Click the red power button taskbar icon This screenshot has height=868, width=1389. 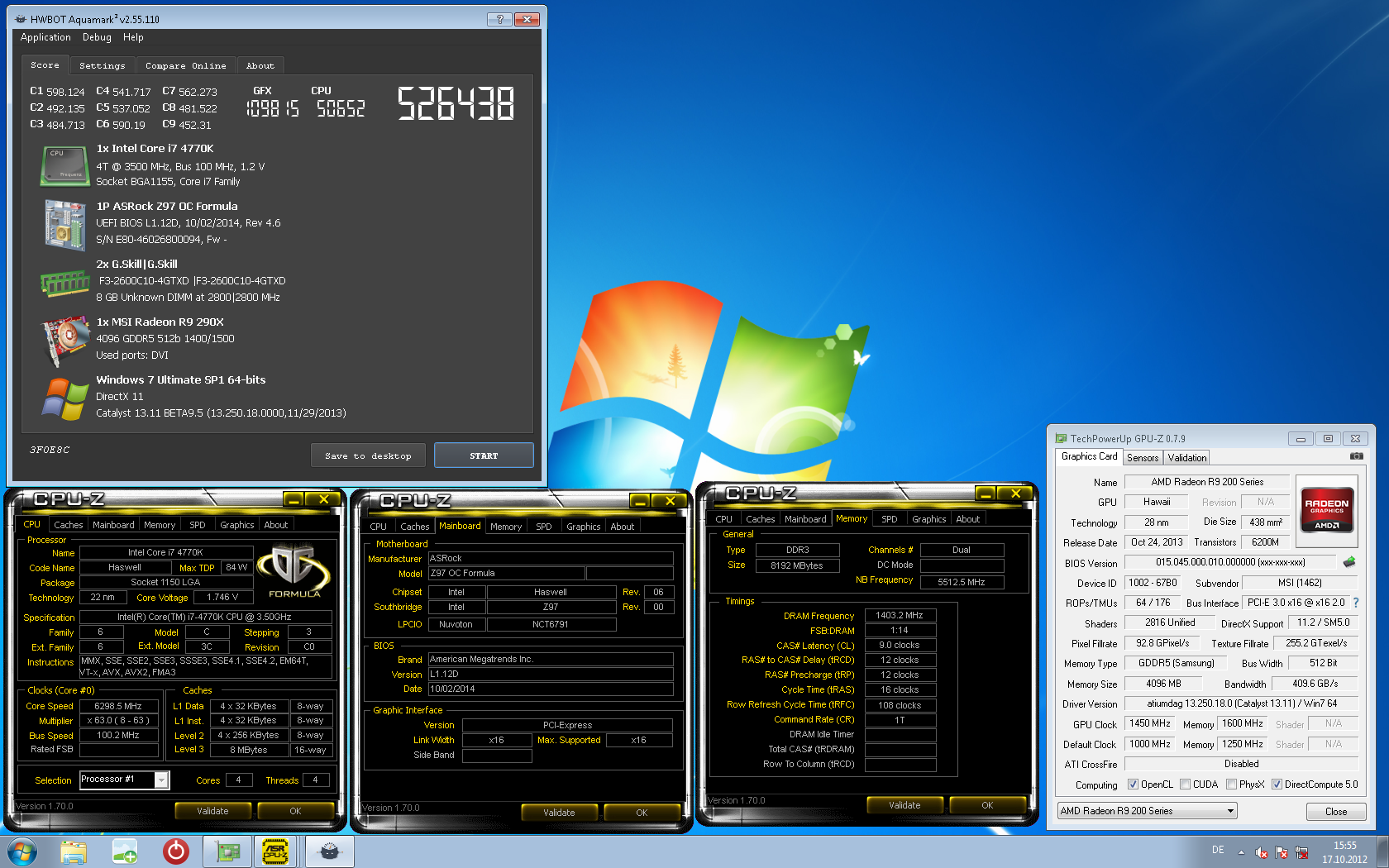[x=176, y=851]
